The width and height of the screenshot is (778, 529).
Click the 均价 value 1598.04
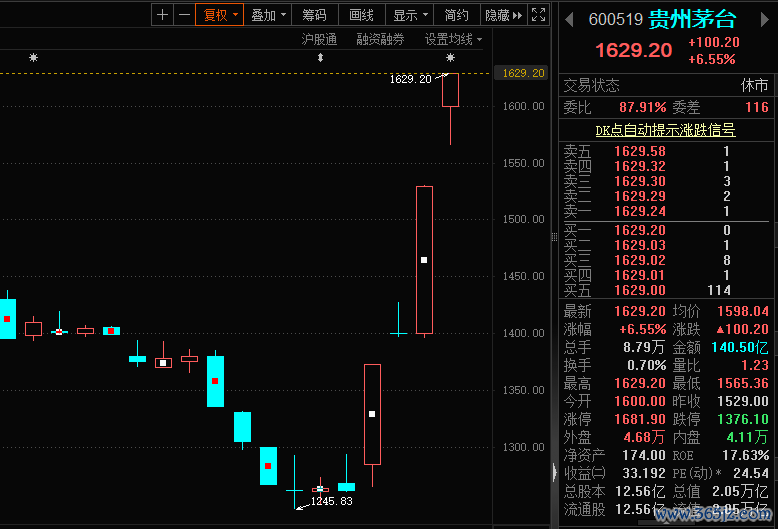click(743, 311)
